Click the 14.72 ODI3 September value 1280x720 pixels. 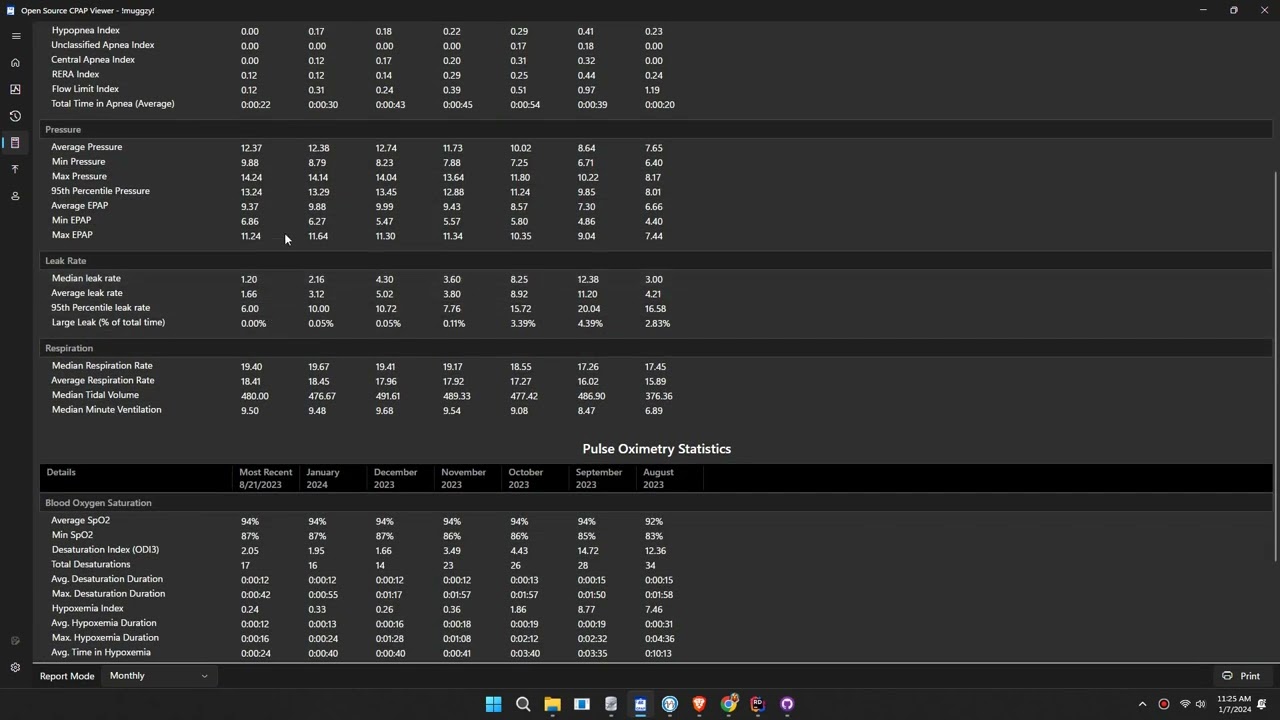(x=588, y=551)
